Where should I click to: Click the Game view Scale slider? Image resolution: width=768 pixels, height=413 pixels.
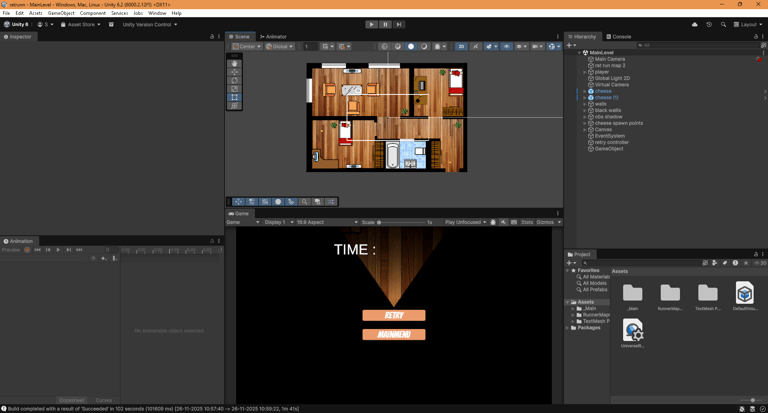point(400,222)
